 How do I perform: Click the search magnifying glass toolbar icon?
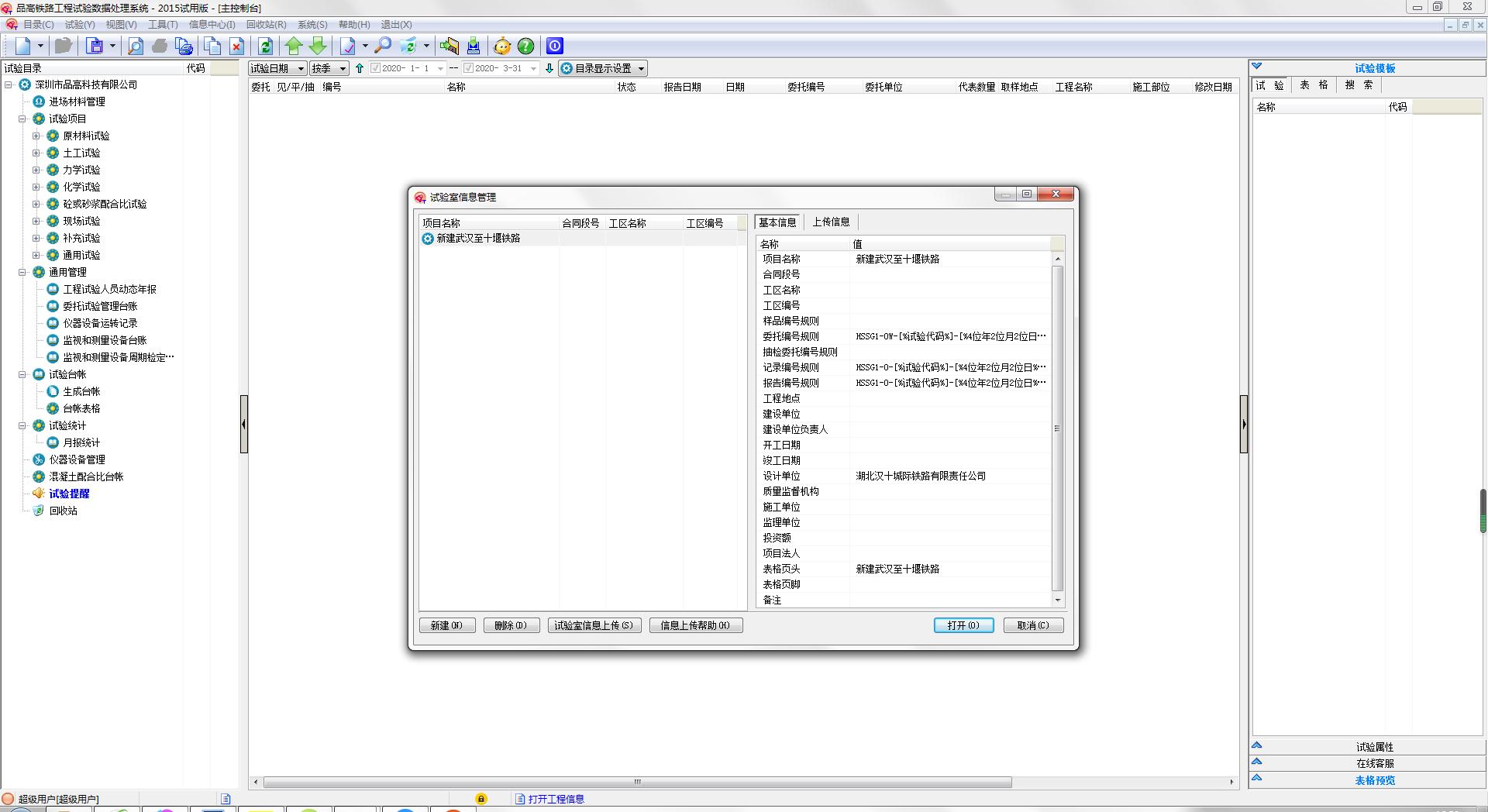coord(383,46)
